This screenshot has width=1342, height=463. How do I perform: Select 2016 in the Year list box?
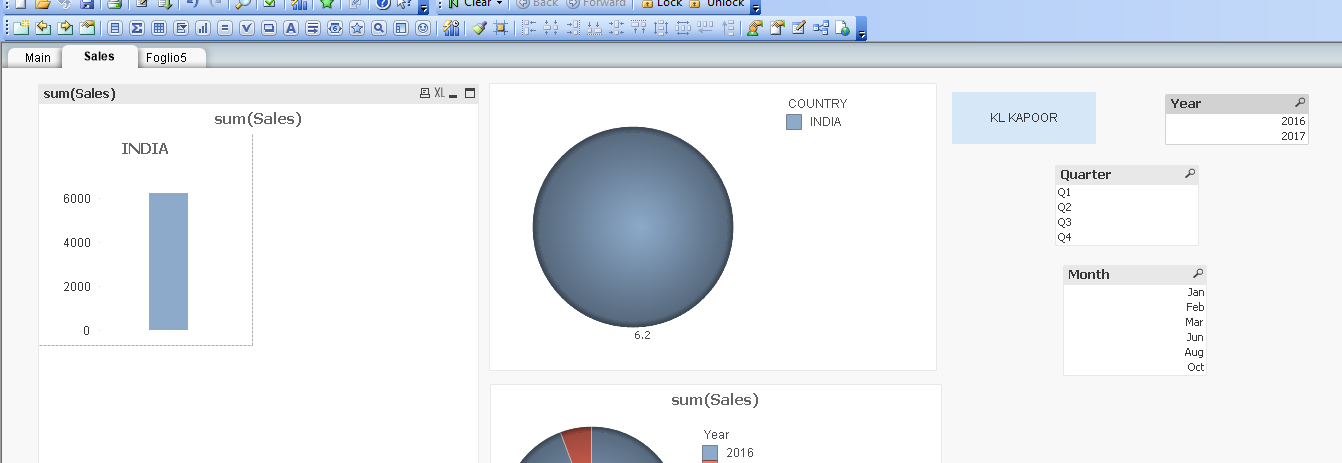[1238, 121]
